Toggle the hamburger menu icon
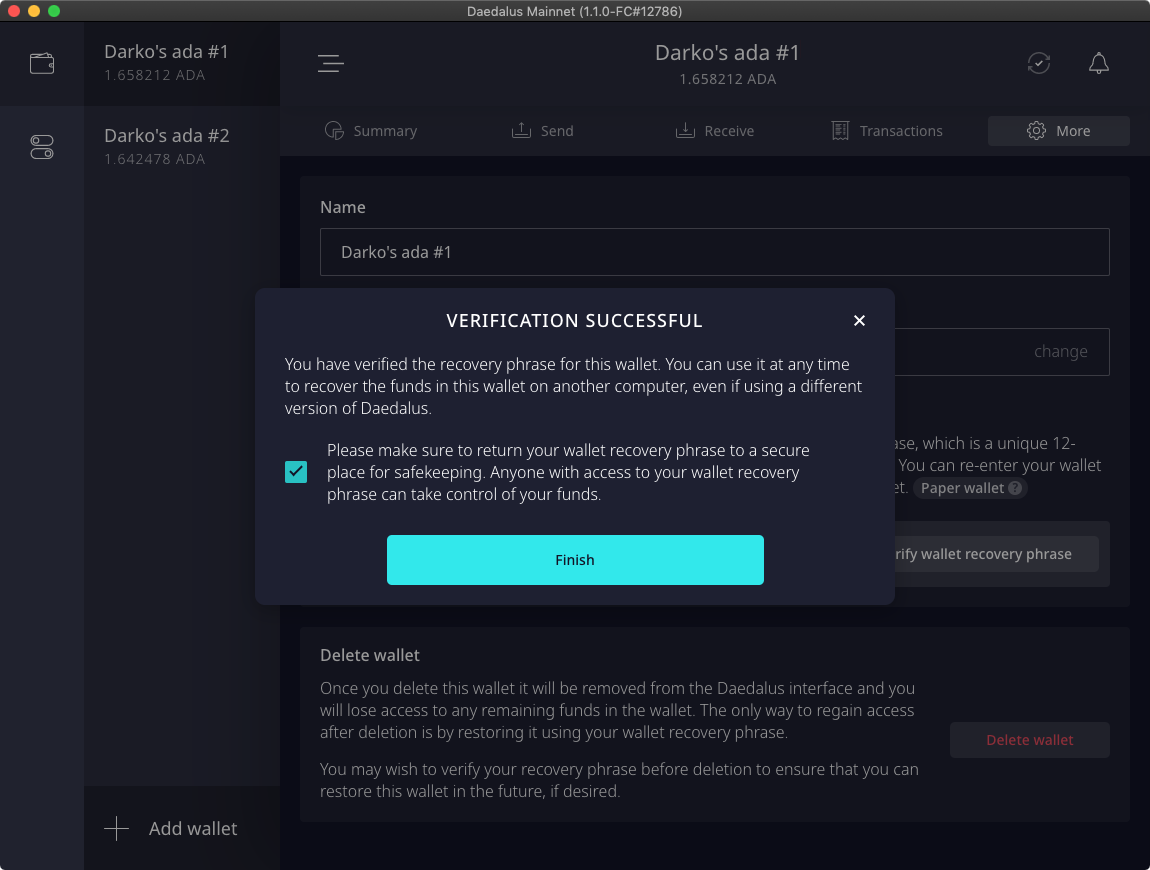This screenshot has width=1150, height=870. click(x=331, y=64)
